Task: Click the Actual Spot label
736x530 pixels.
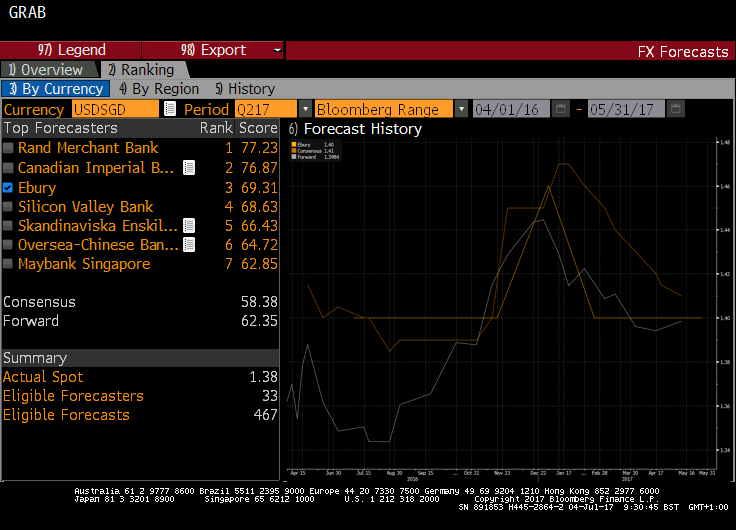Action: pyautogui.click(x=43, y=377)
